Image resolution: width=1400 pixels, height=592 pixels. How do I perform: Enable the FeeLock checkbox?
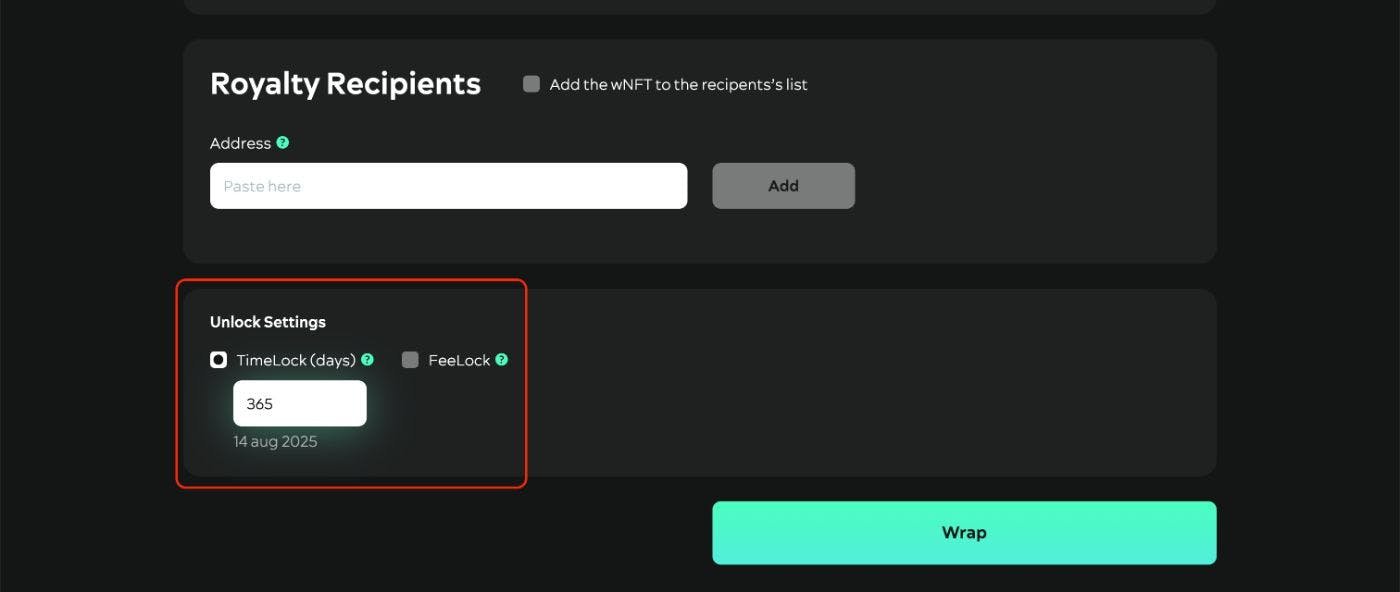coord(410,360)
